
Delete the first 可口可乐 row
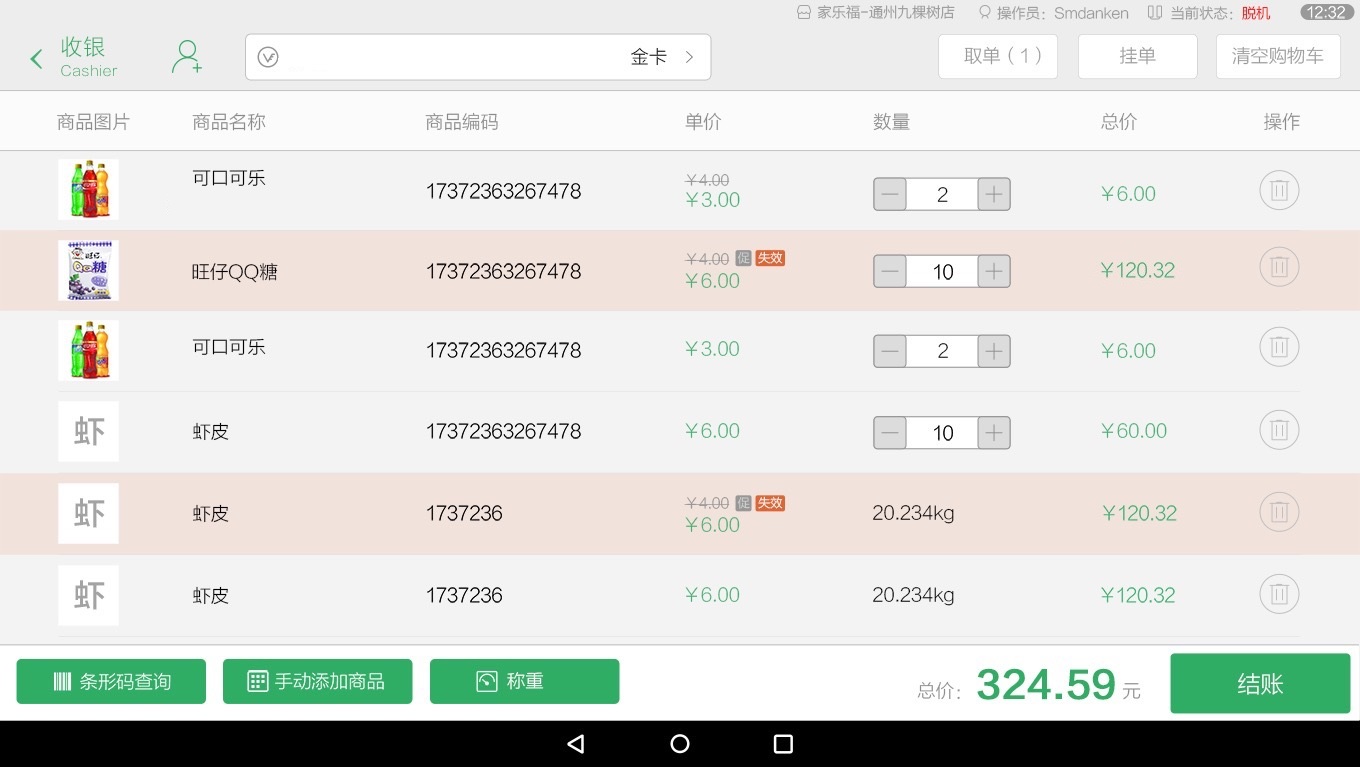coord(1279,190)
